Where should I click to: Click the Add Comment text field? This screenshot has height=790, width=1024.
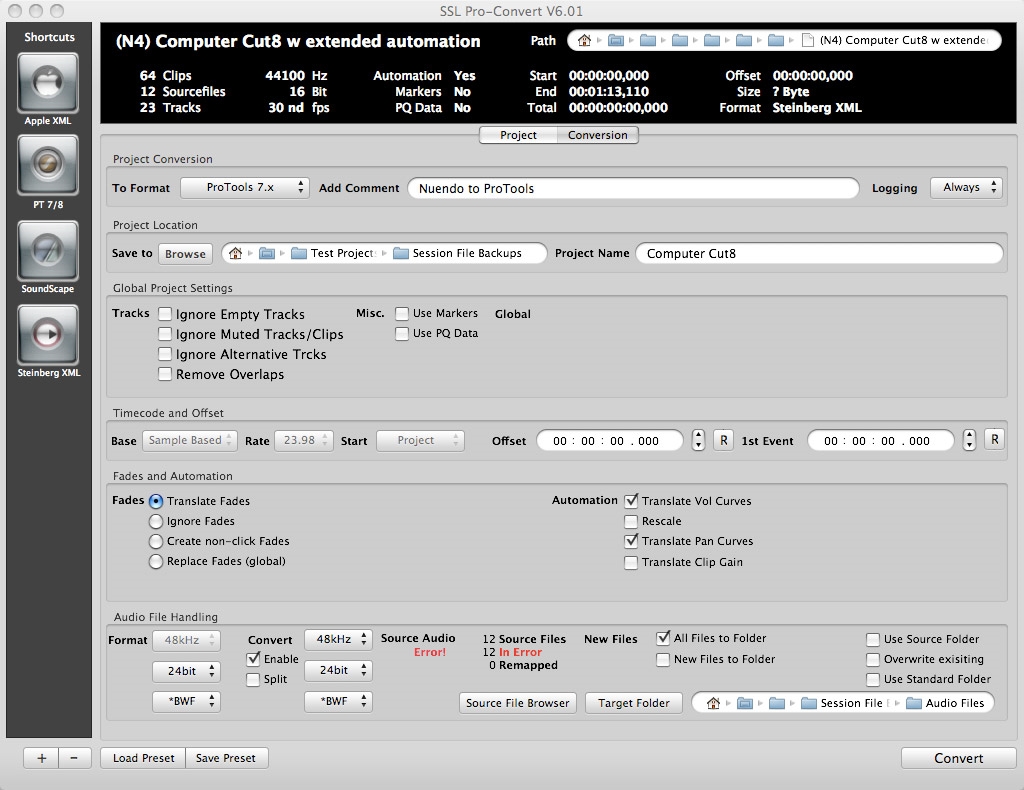(633, 189)
